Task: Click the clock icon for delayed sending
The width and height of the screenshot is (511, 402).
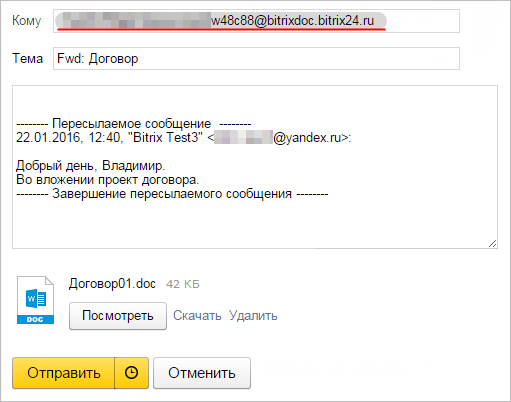Action: (x=131, y=373)
